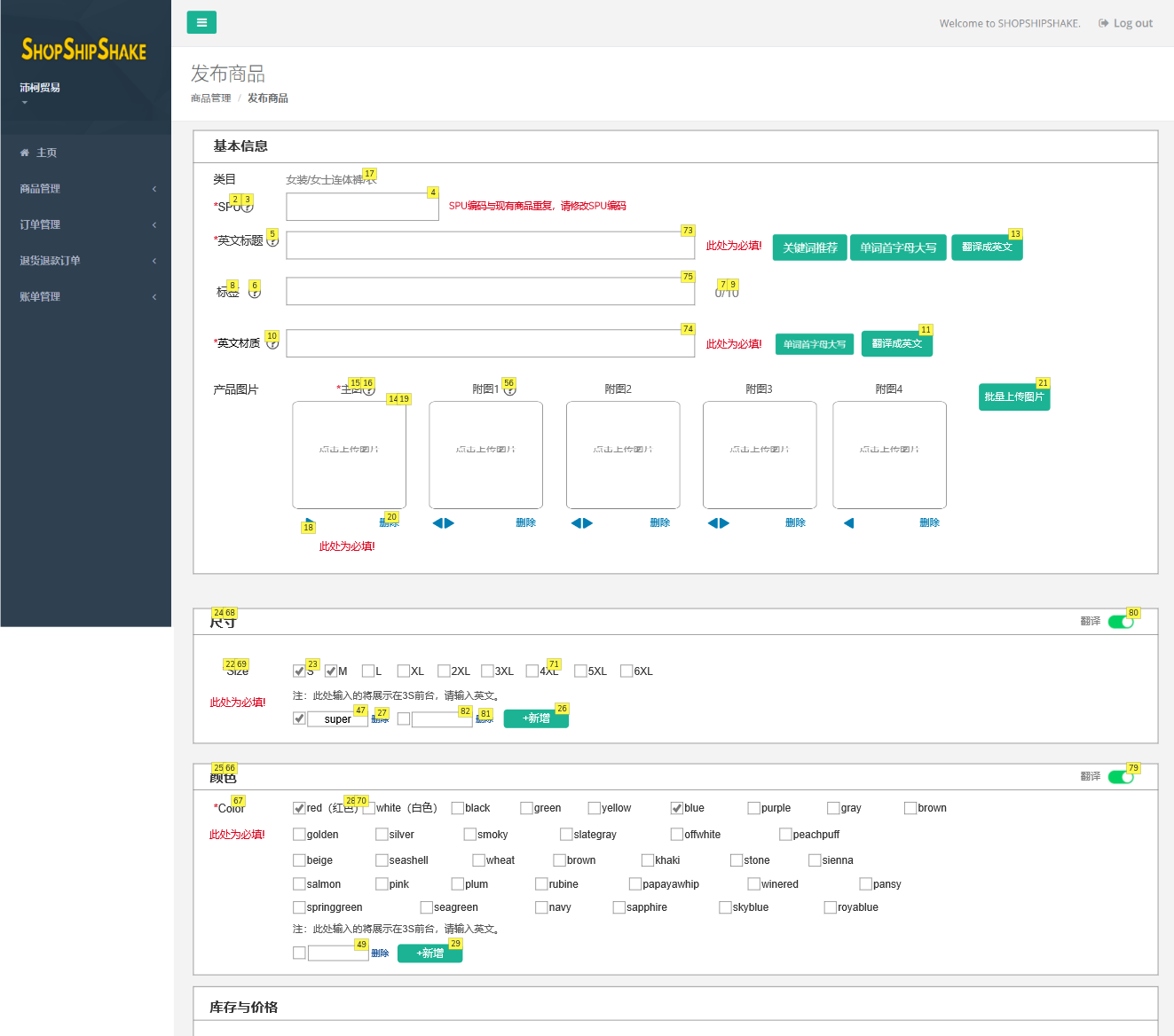Move 附图1 left with its left arrow

point(437,523)
